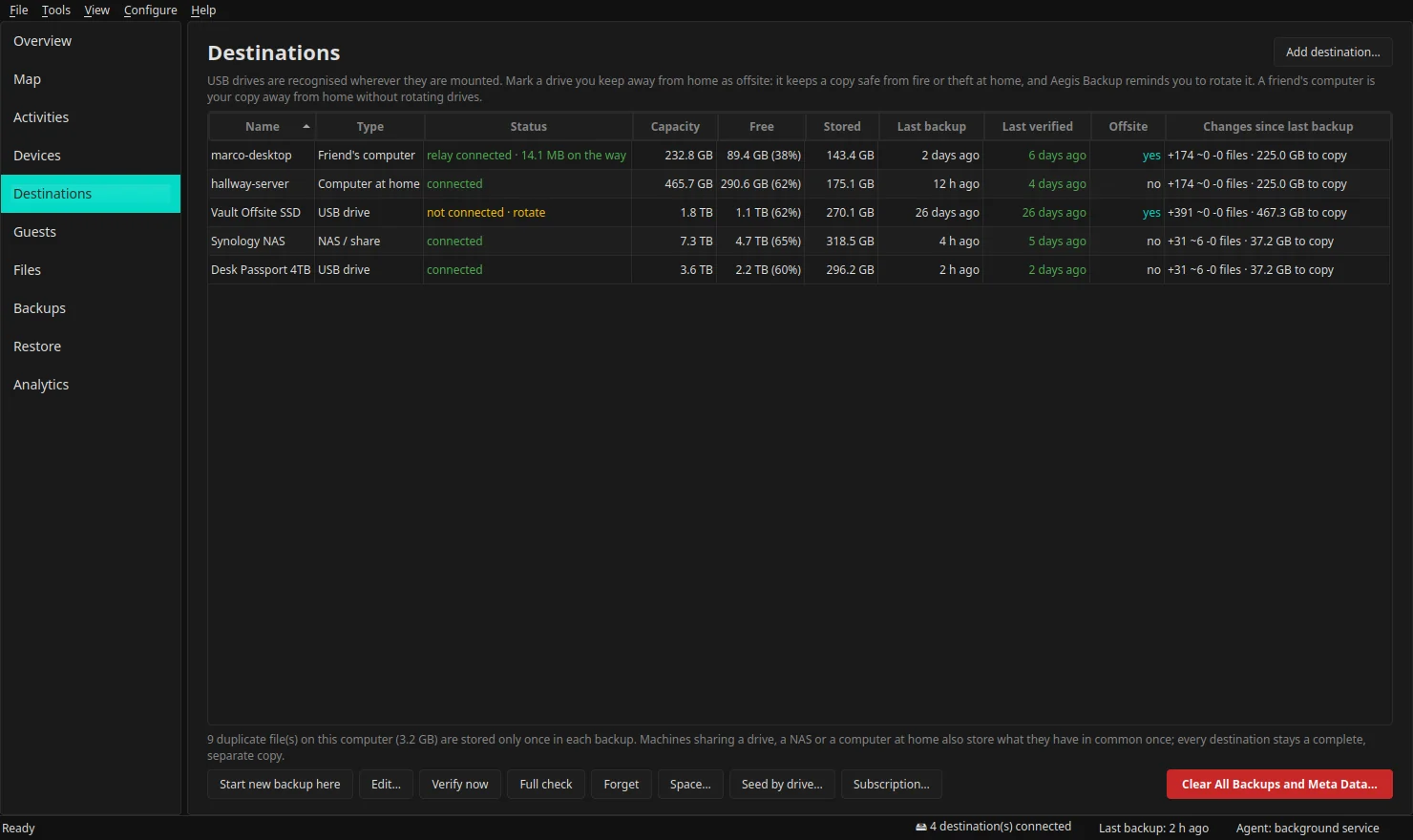The width and height of the screenshot is (1413, 840).
Task: Sort by the Last backup column header
Action: [932, 126]
